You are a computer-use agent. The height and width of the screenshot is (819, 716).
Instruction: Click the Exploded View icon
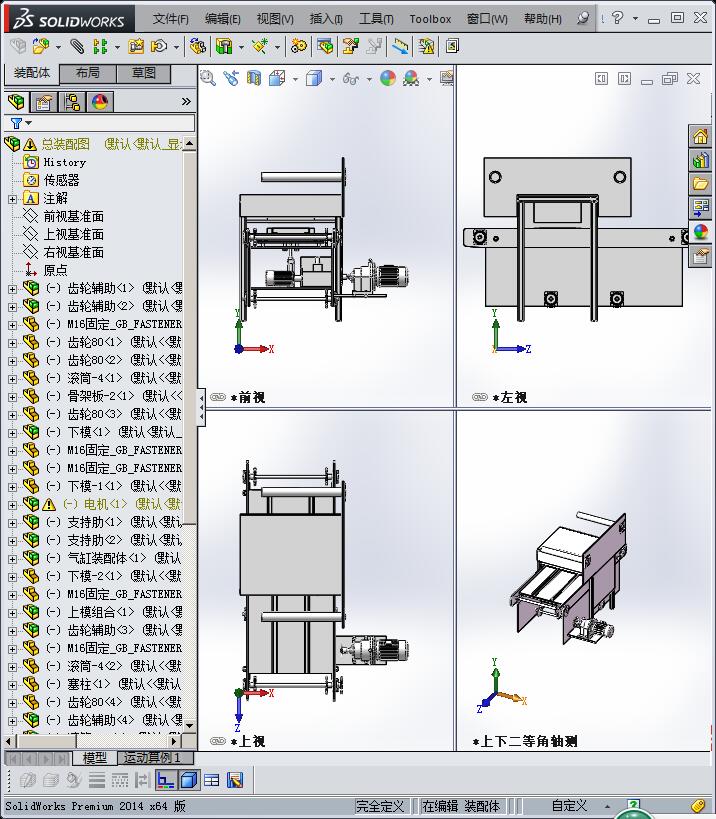tap(350, 46)
